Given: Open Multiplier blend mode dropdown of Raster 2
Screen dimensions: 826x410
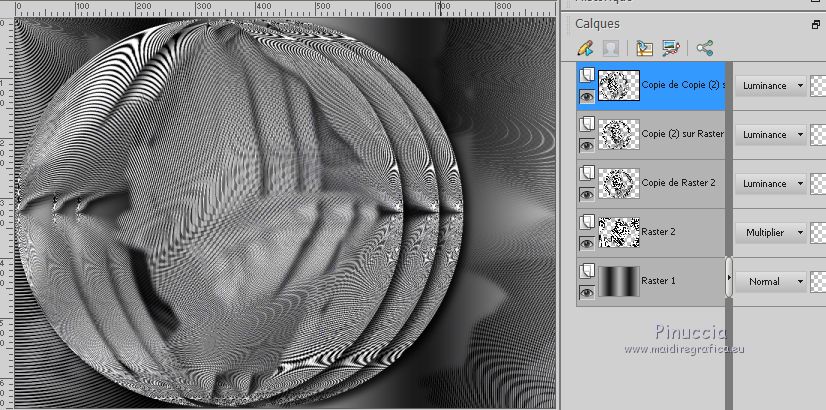Looking at the screenshot, I should pos(771,232).
